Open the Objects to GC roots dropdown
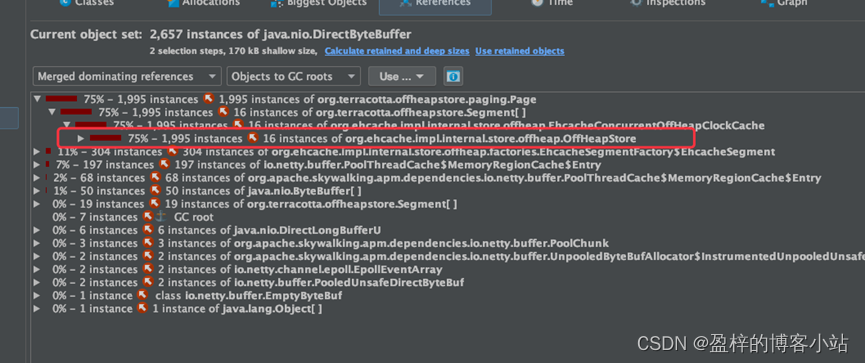The width and height of the screenshot is (865, 363). coord(293,76)
